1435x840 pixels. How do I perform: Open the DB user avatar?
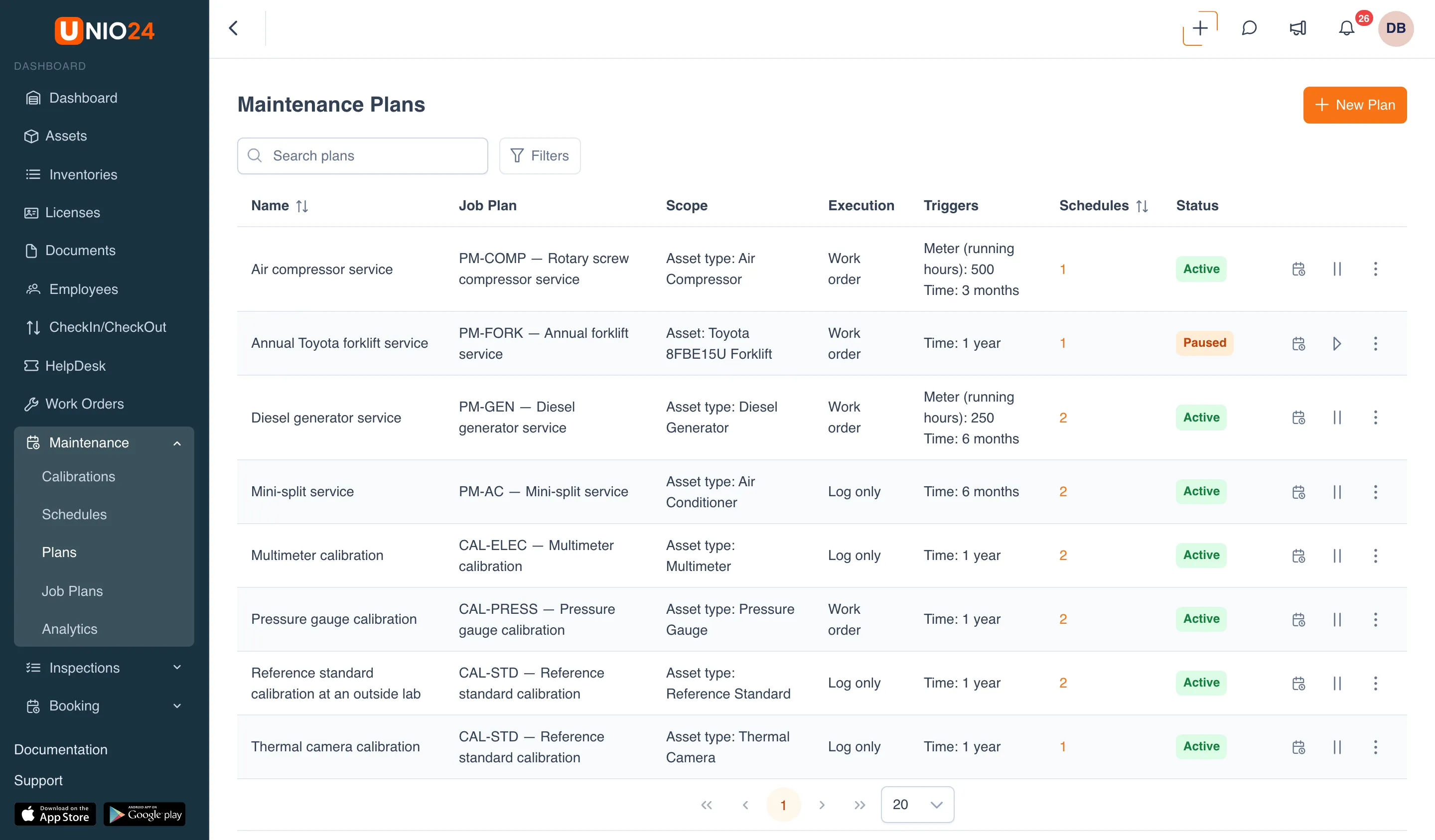pyautogui.click(x=1395, y=28)
